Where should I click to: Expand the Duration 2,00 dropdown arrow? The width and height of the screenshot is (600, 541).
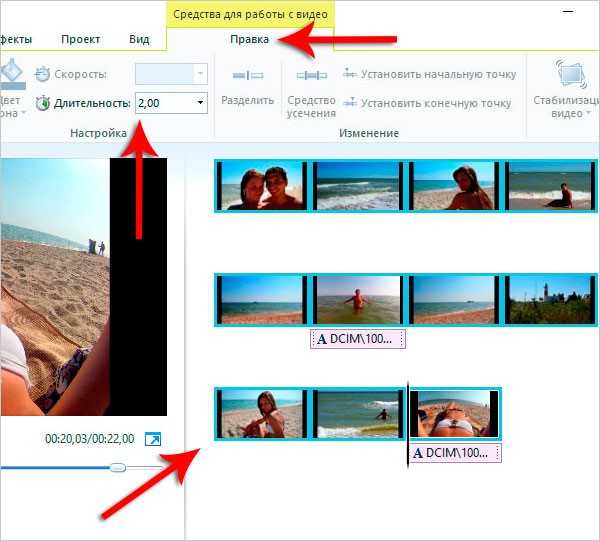coord(200,103)
